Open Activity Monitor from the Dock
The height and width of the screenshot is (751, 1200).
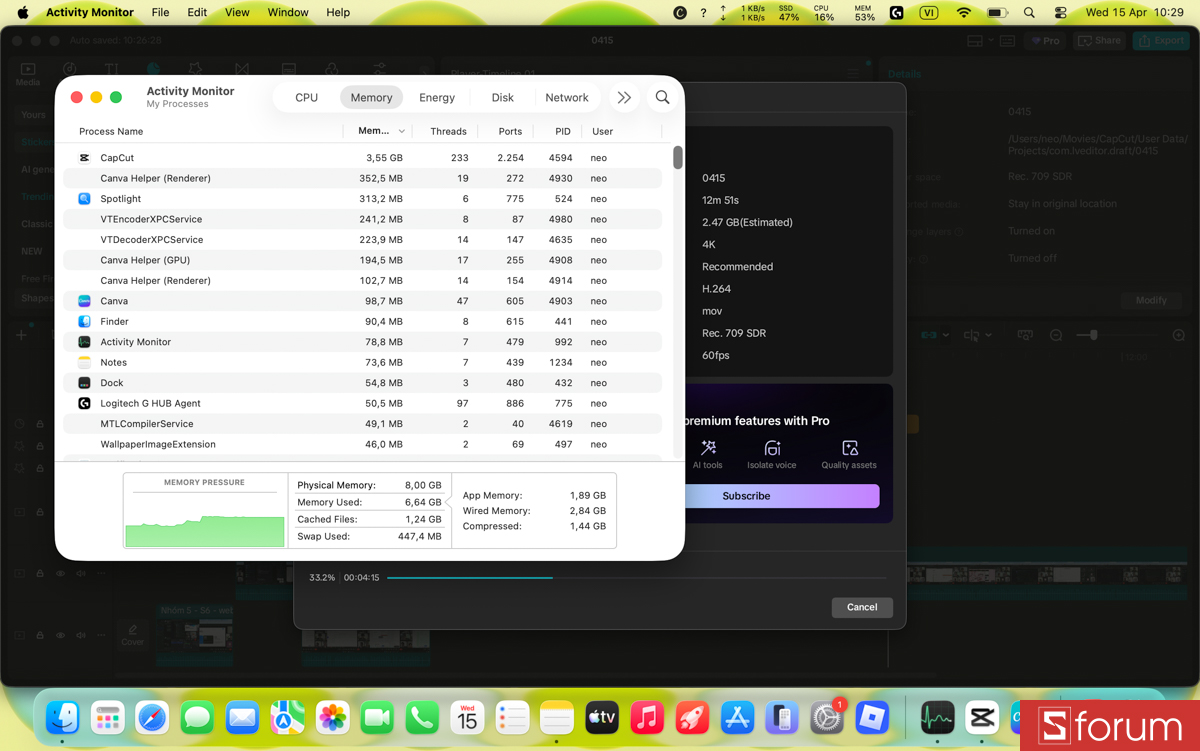tap(936, 718)
